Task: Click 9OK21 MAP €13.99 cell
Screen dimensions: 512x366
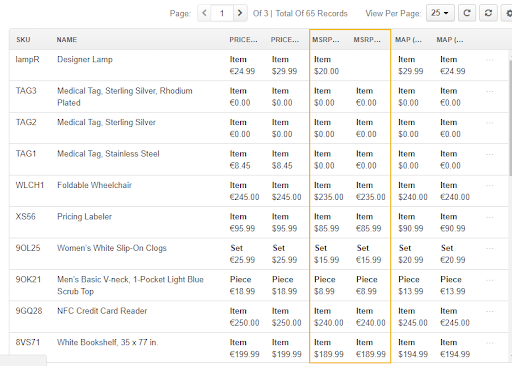Action: [453, 291]
